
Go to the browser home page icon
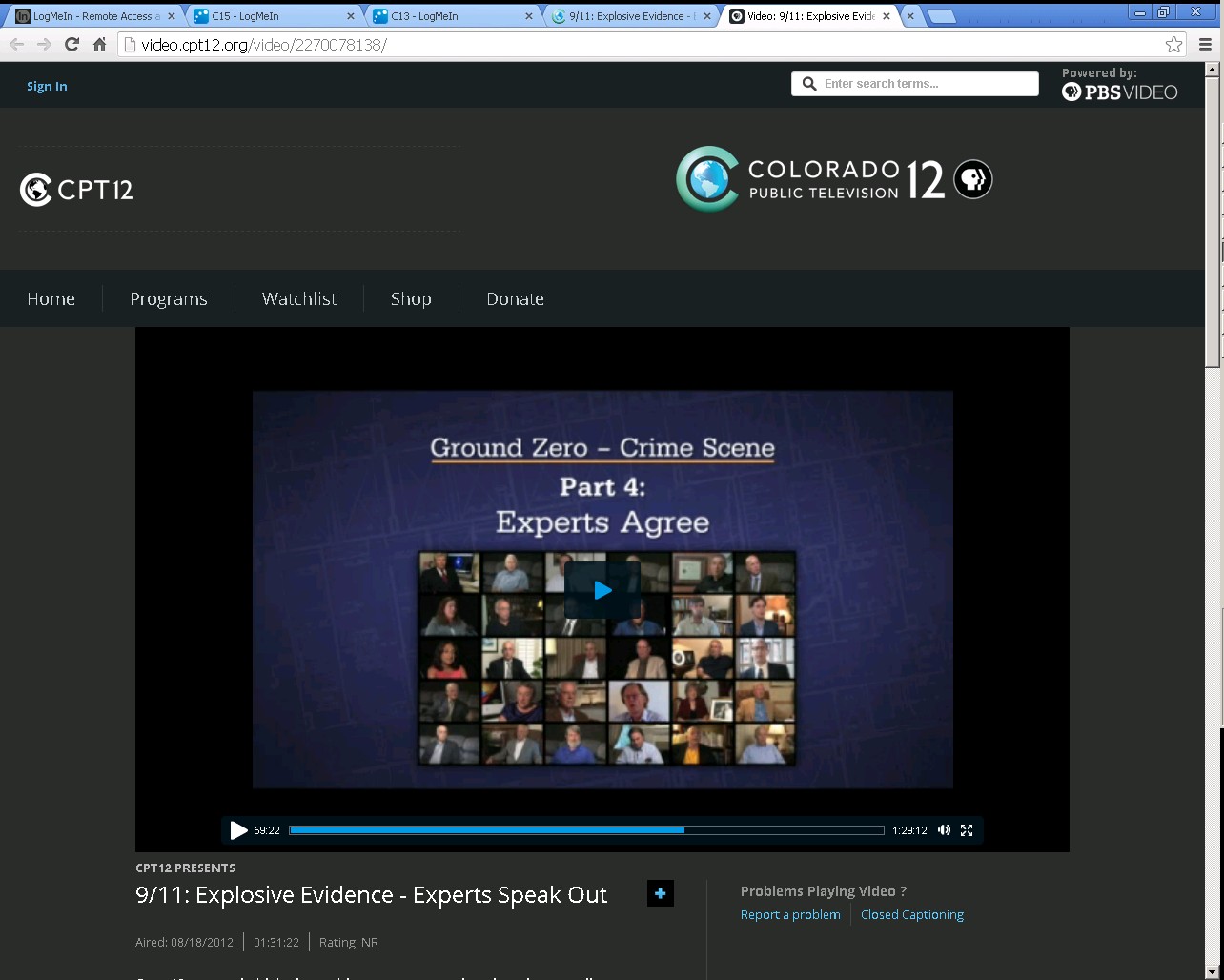99,44
